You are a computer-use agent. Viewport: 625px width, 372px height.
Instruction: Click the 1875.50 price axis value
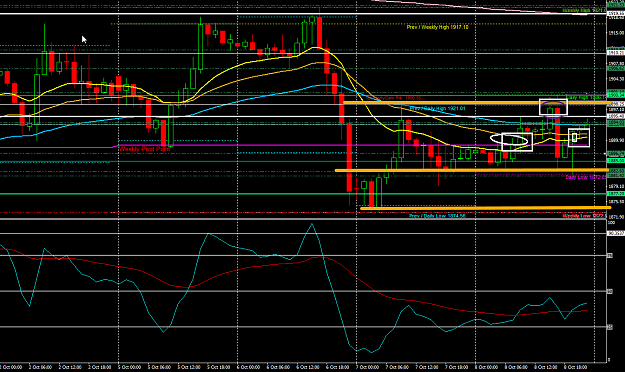tap(616, 202)
